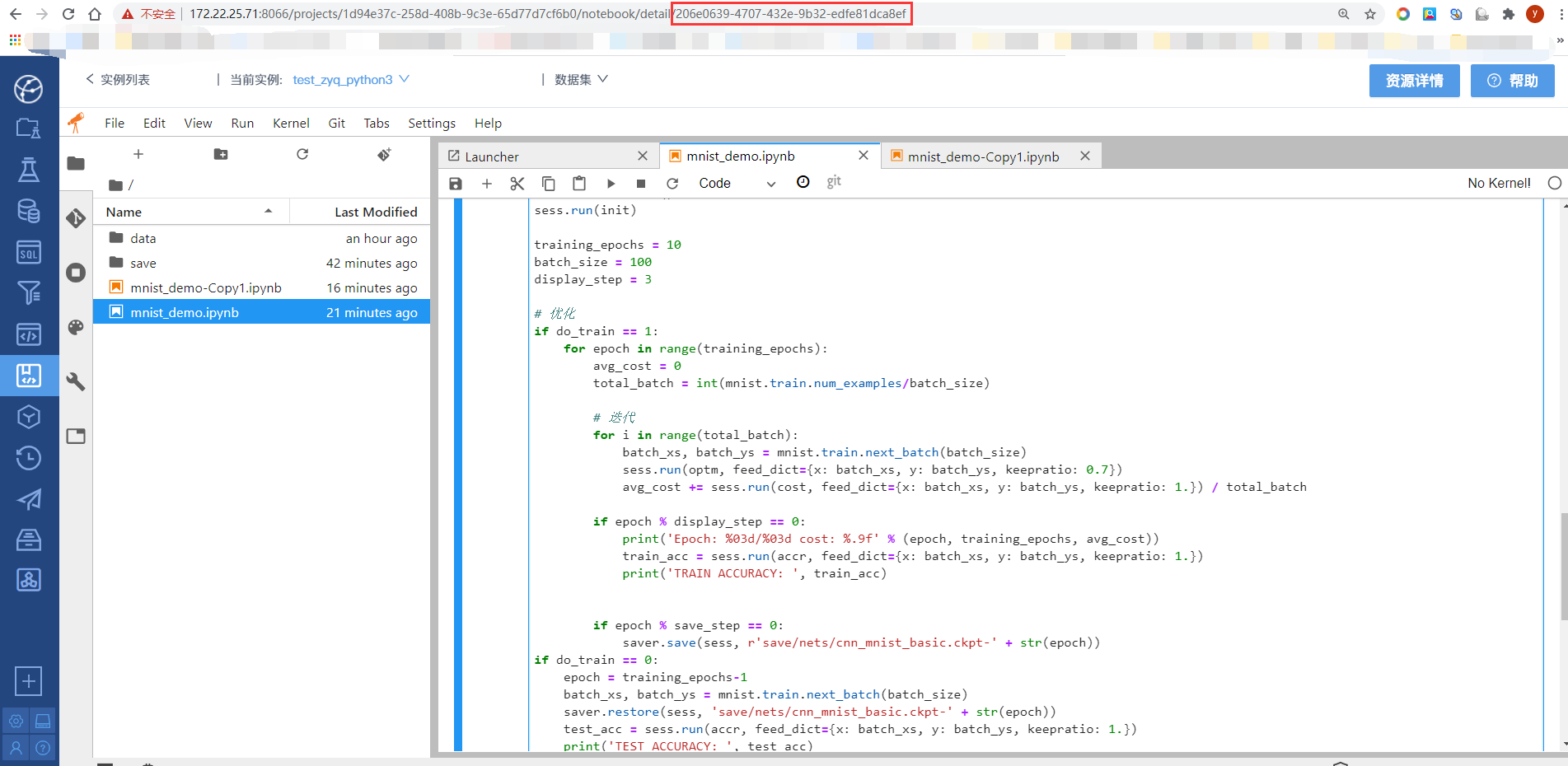Open running terminals and kernels panel

click(x=76, y=273)
